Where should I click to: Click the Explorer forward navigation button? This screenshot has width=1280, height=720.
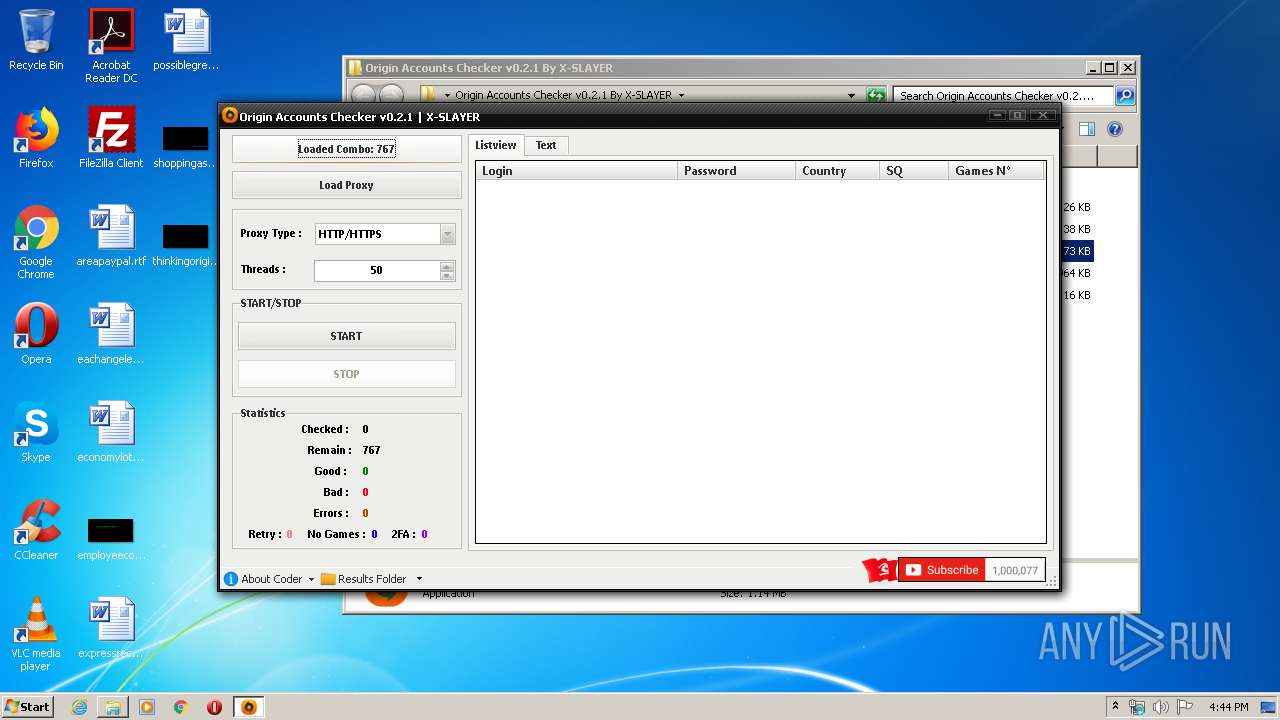391,95
